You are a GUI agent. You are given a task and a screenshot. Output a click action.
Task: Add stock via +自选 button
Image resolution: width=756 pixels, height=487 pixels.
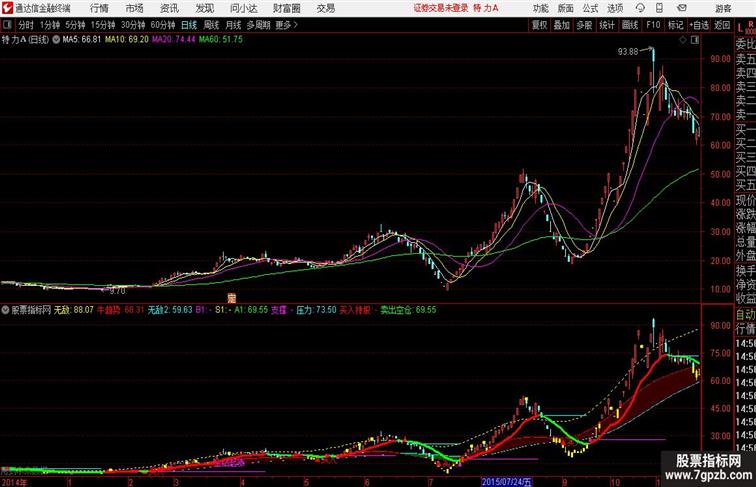(699, 25)
